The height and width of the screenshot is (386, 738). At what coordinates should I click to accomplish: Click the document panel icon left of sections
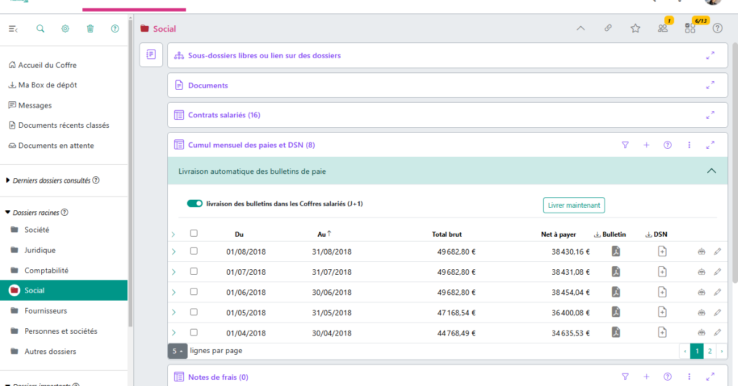click(x=151, y=55)
